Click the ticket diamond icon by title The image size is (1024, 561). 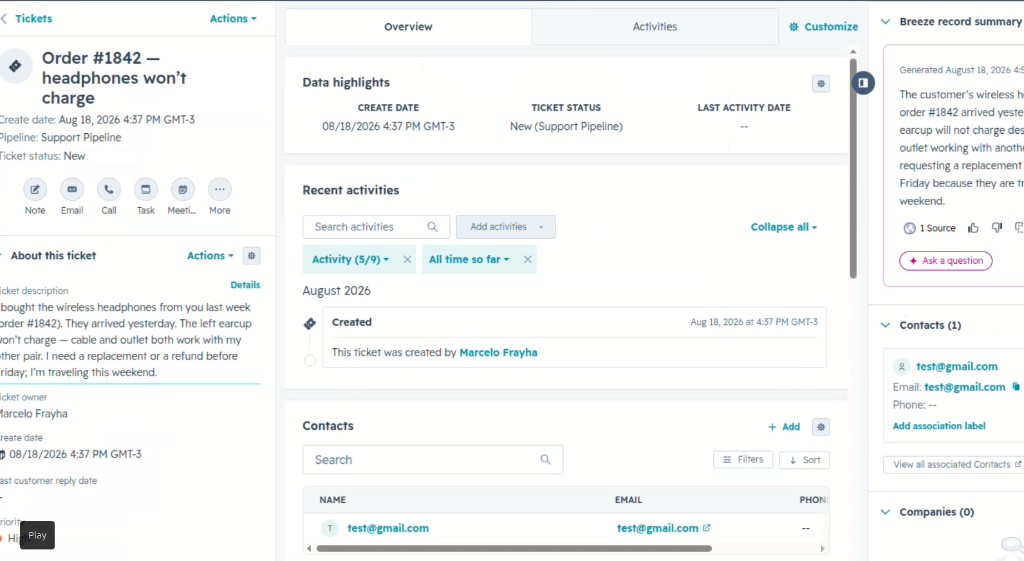click(x=15, y=66)
